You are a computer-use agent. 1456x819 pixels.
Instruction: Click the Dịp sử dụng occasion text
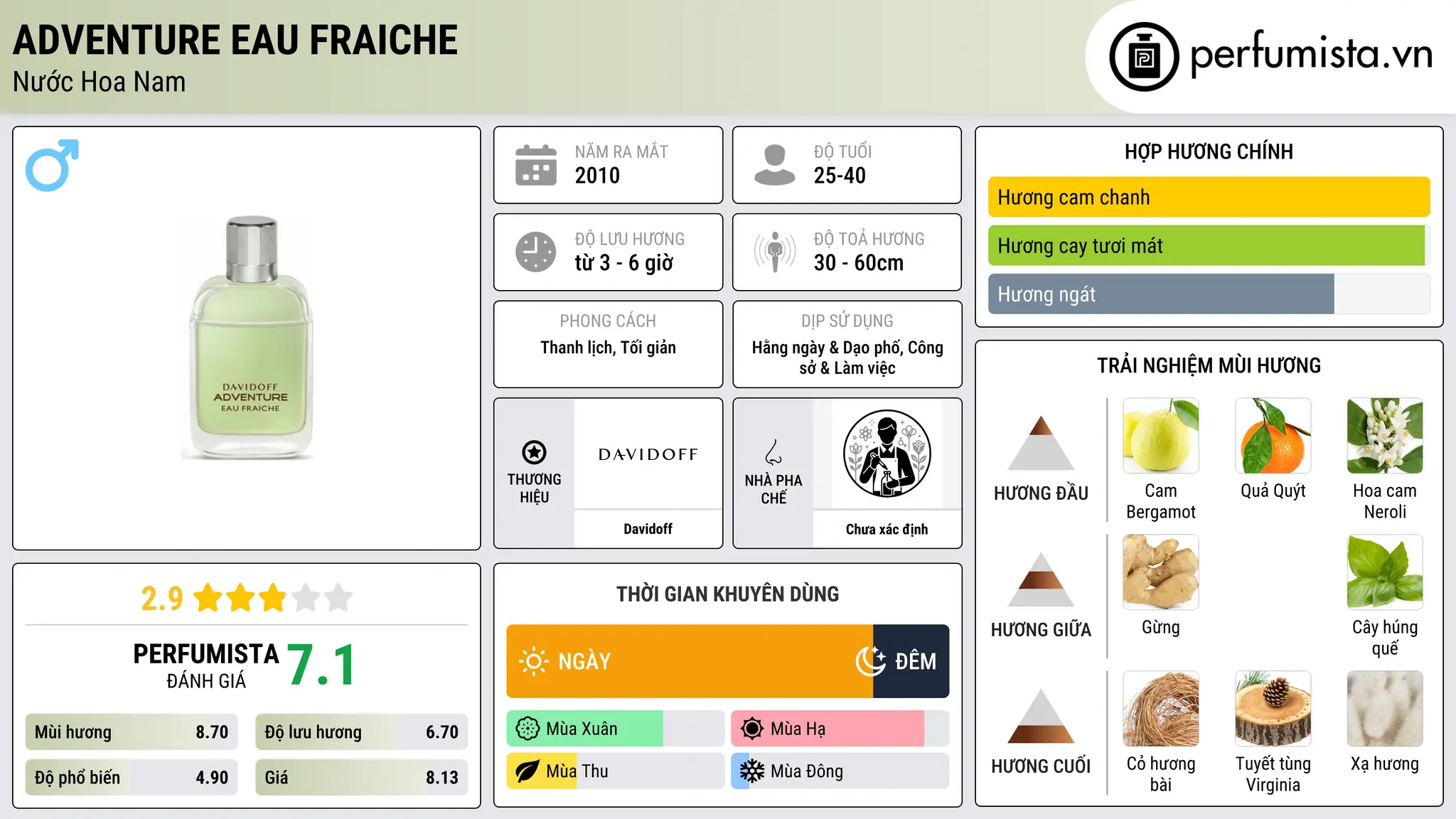click(847, 358)
